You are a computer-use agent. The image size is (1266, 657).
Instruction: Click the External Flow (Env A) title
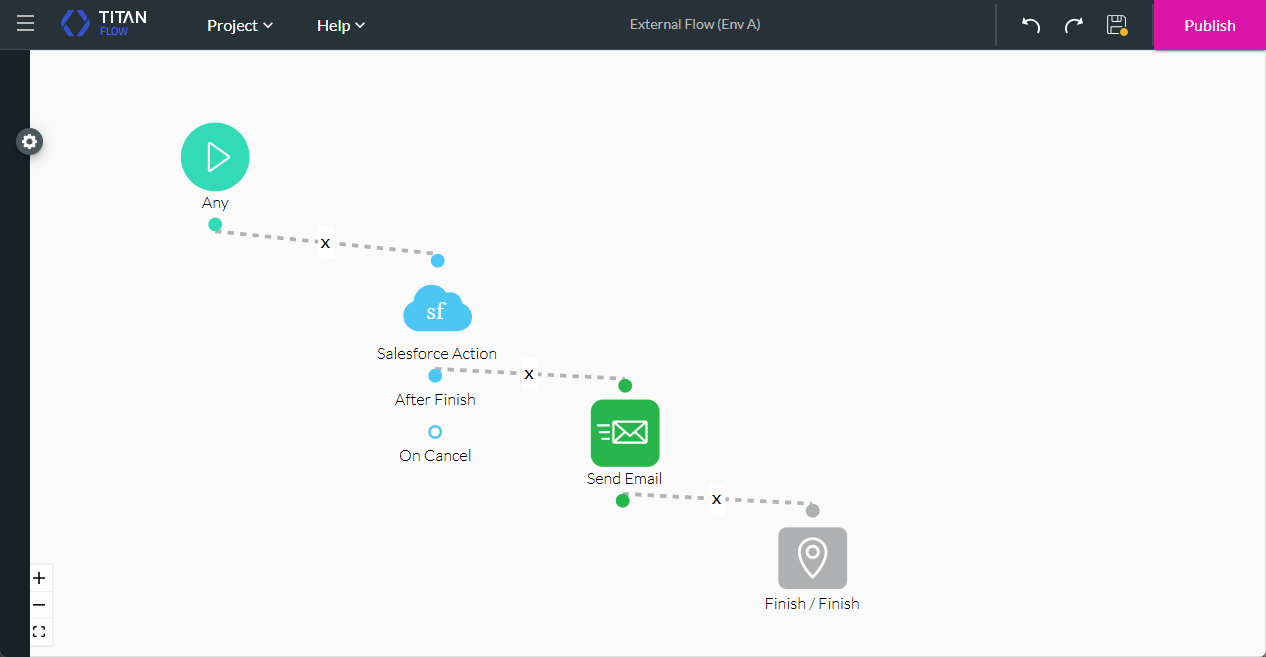point(695,24)
